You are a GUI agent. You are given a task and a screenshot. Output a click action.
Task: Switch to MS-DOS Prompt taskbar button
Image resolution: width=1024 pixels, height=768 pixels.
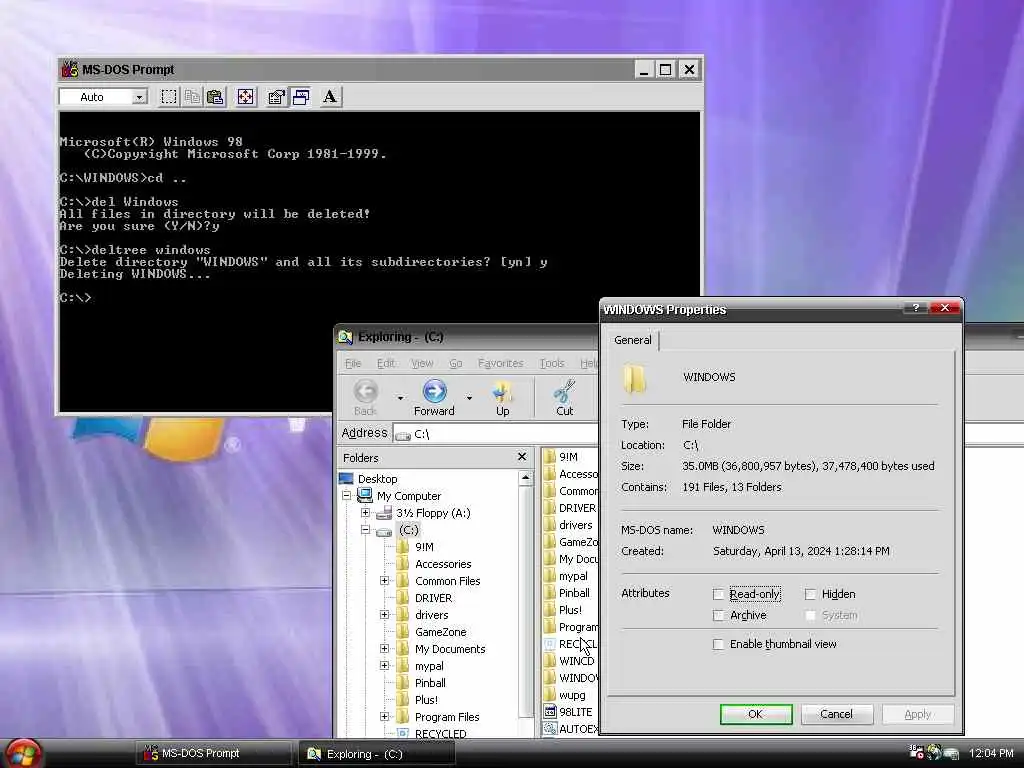(214, 753)
